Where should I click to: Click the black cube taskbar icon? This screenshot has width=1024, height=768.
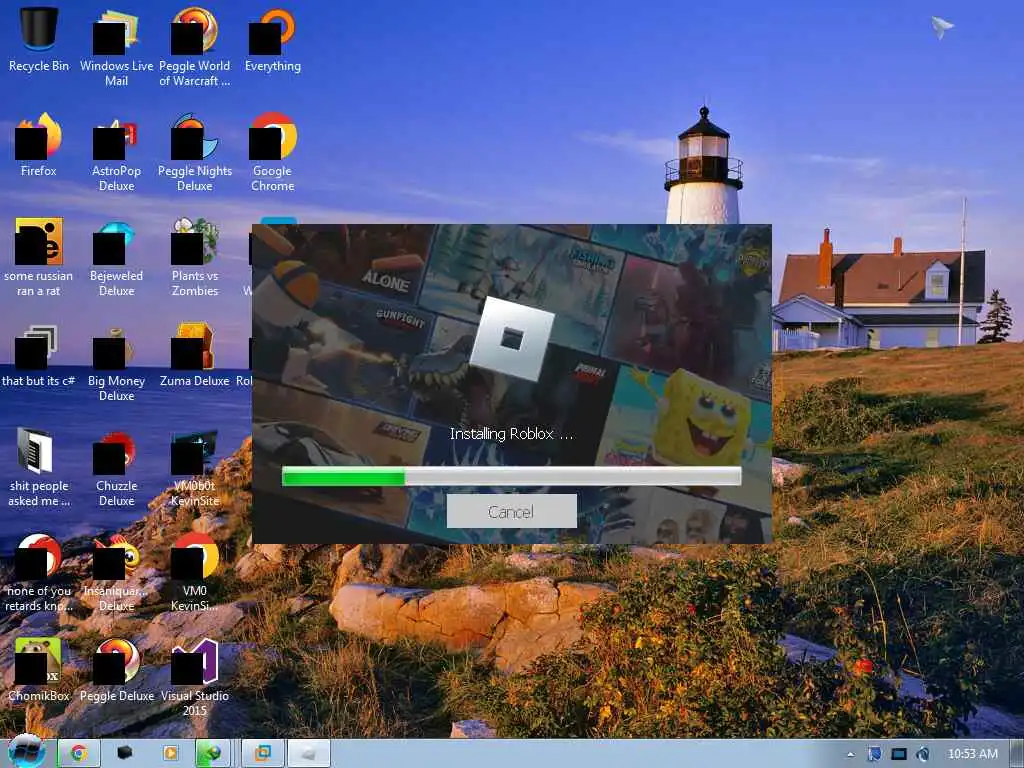click(125, 753)
